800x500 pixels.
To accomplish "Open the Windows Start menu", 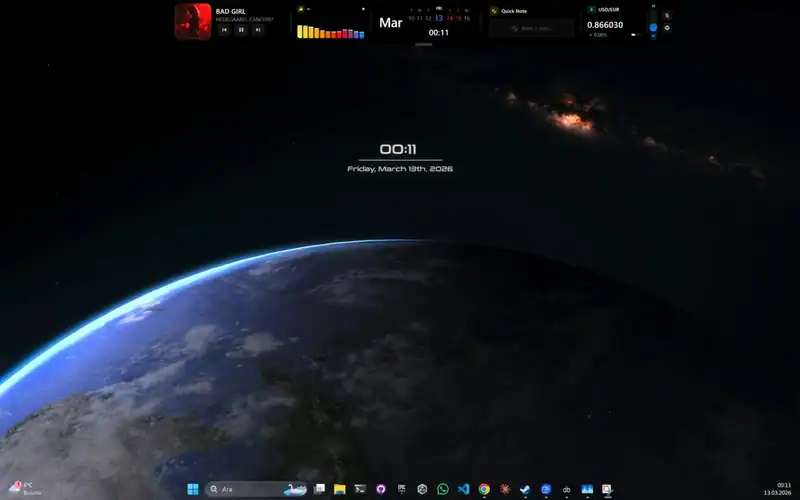I will [x=193, y=489].
